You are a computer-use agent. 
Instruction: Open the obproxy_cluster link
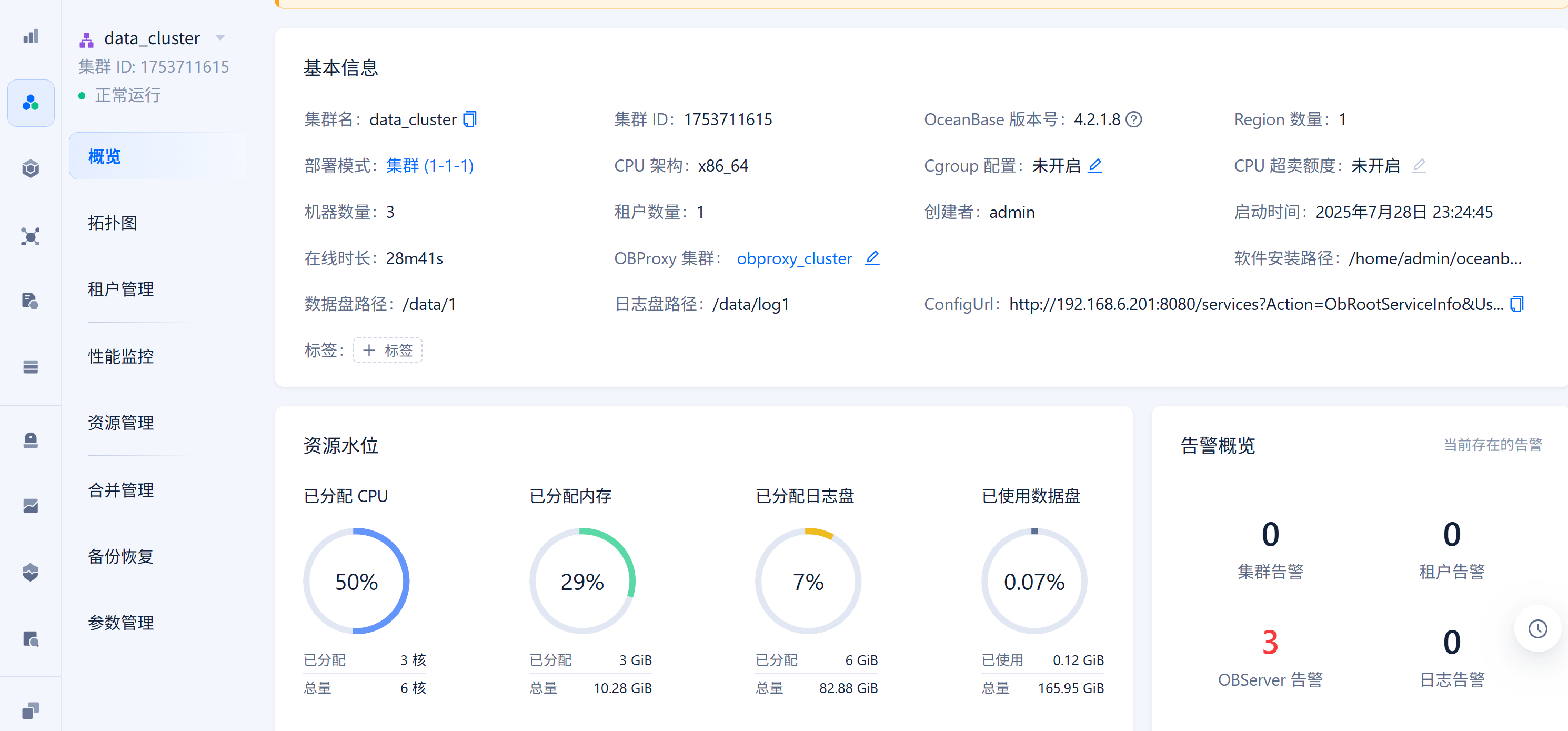794,259
